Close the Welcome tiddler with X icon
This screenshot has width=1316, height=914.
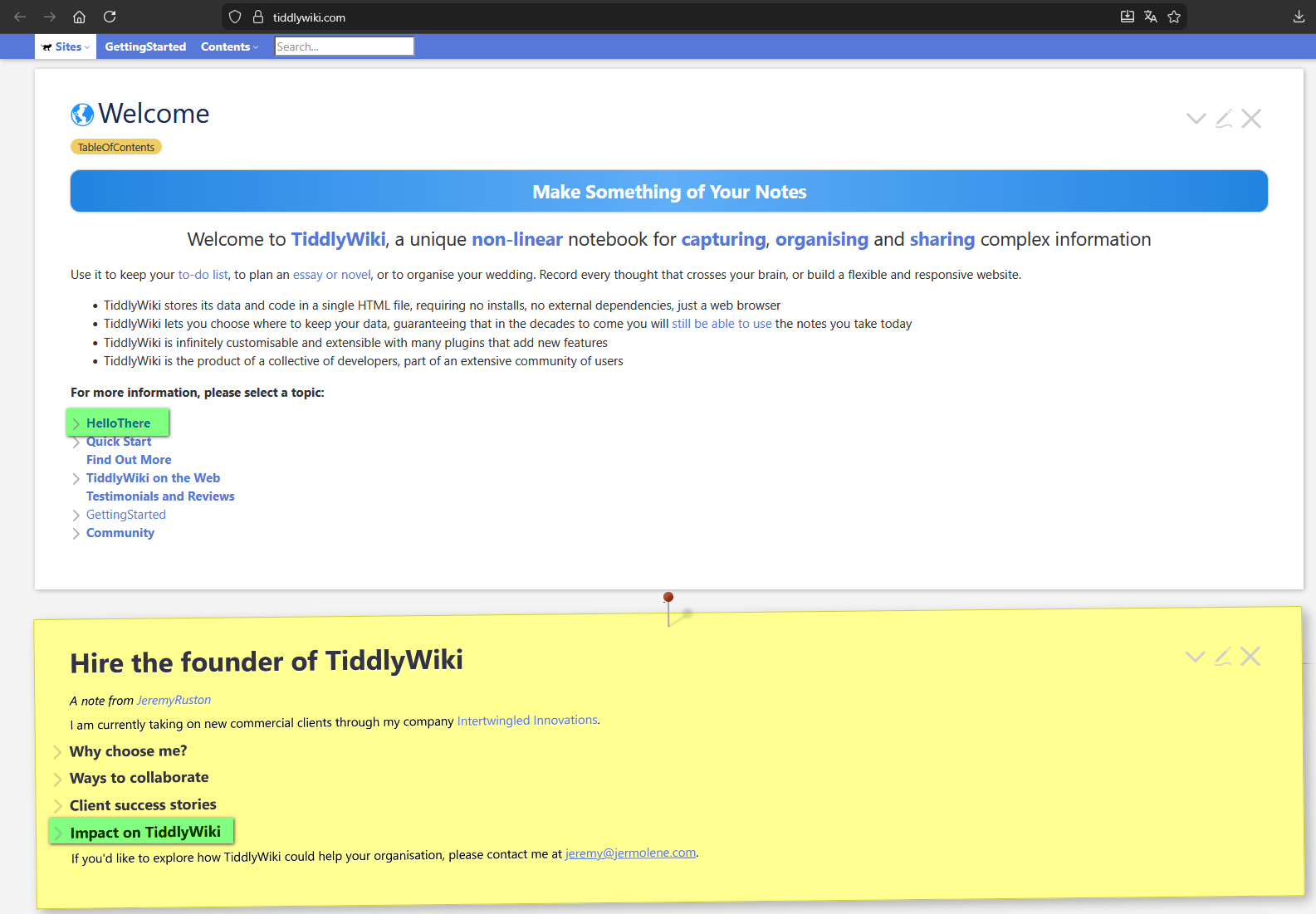[x=1251, y=119]
